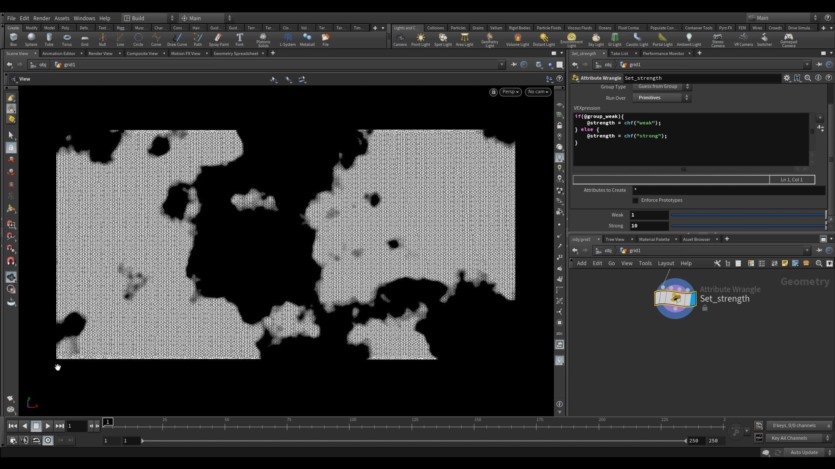Open parameter pane help icon
The width and height of the screenshot is (835, 469).
click(x=829, y=78)
